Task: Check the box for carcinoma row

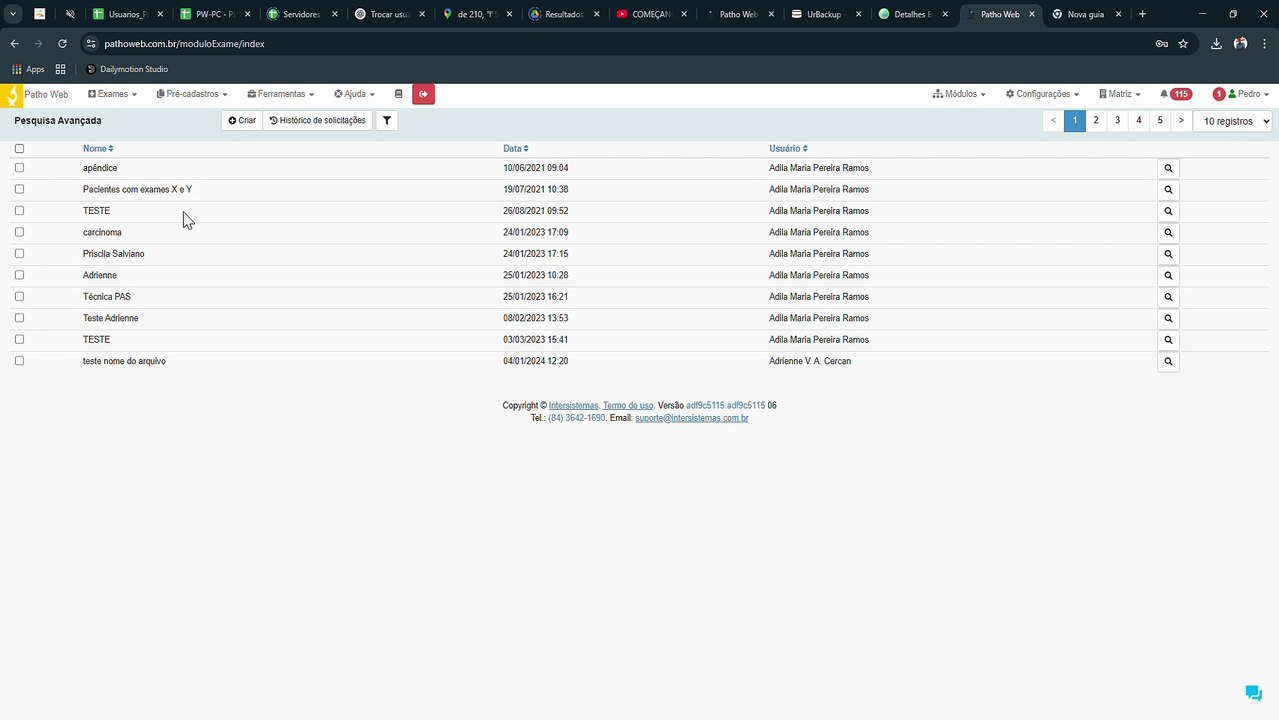Action: click(x=19, y=232)
